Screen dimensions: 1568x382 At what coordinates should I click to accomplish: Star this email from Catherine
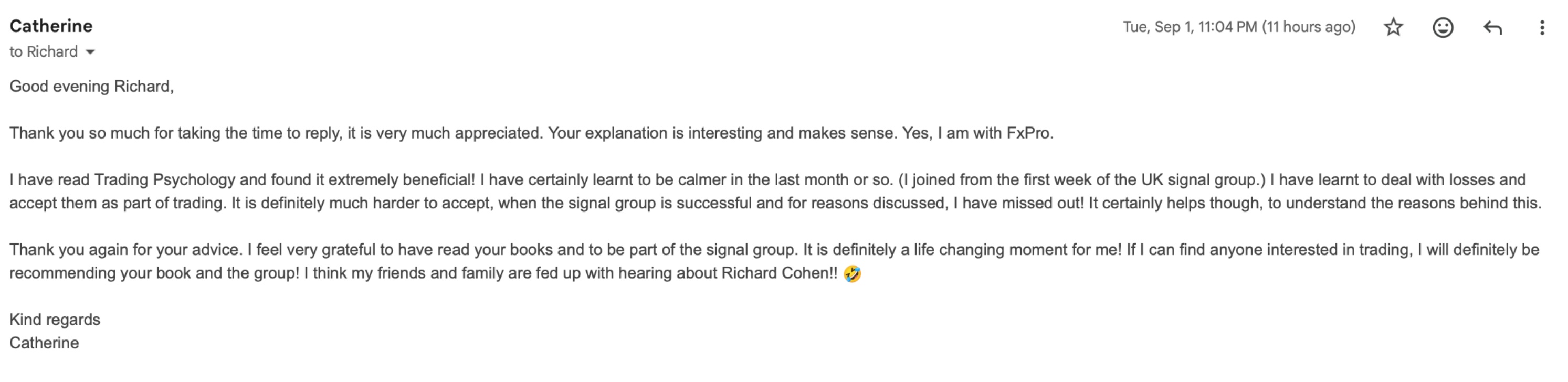[x=1393, y=27]
